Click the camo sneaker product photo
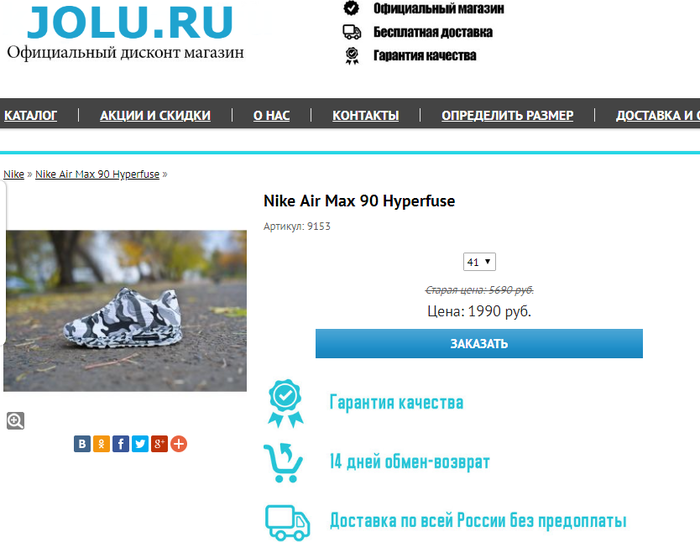 click(125, 311)
